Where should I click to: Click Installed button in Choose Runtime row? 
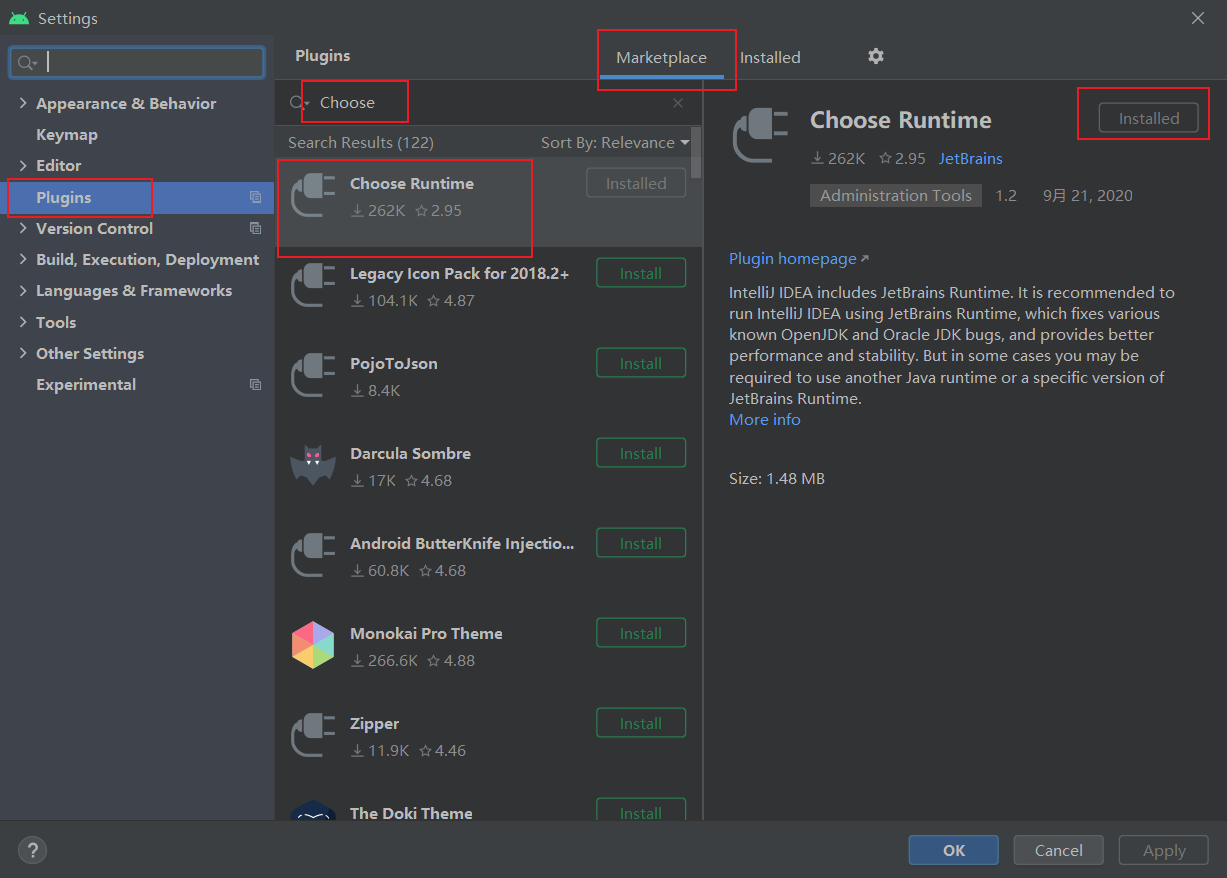click(x=636, y=183)
